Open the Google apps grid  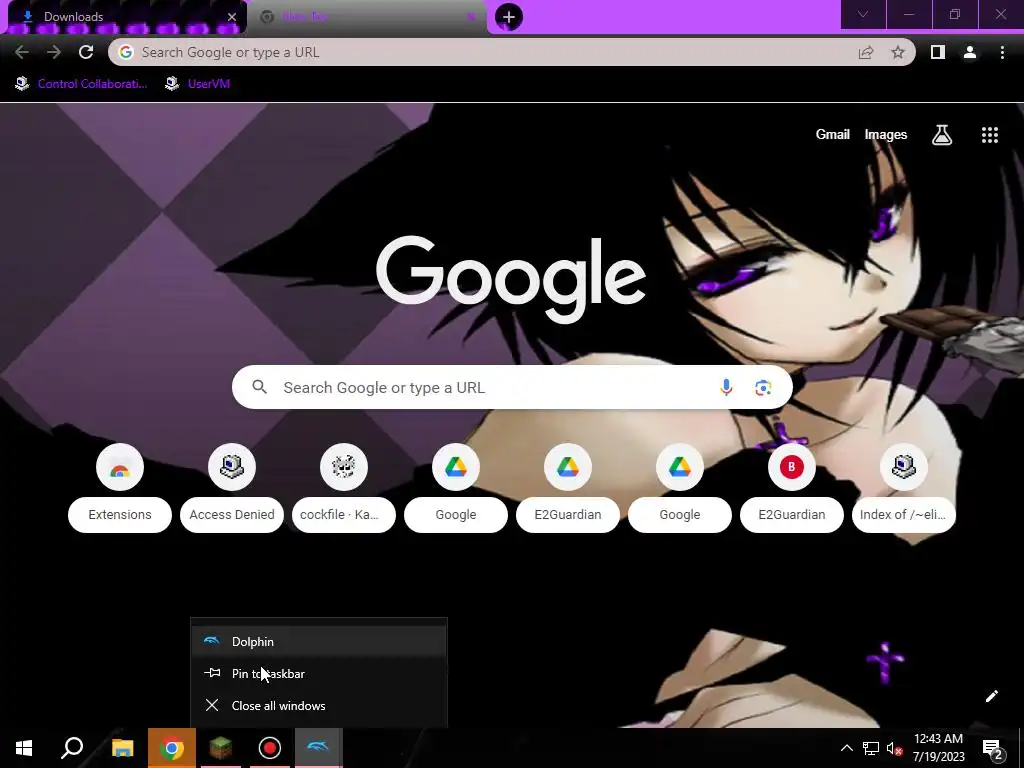(x=989, y=135)
